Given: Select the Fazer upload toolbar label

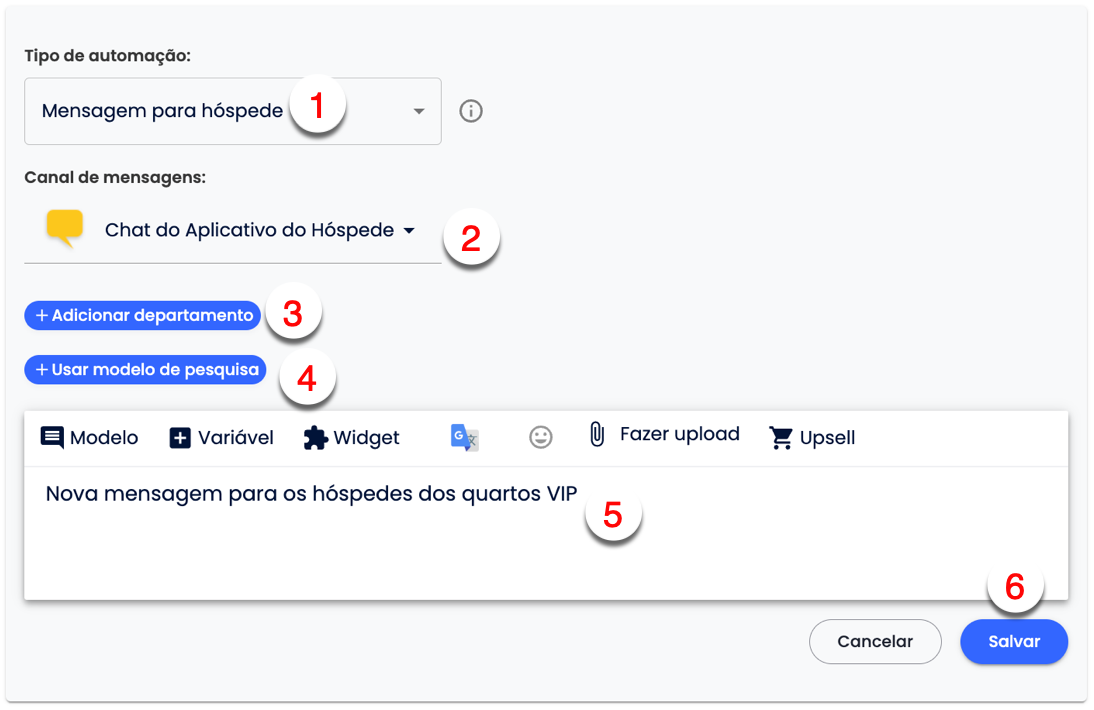Looking at the screenshot, I should pos(679,435).
